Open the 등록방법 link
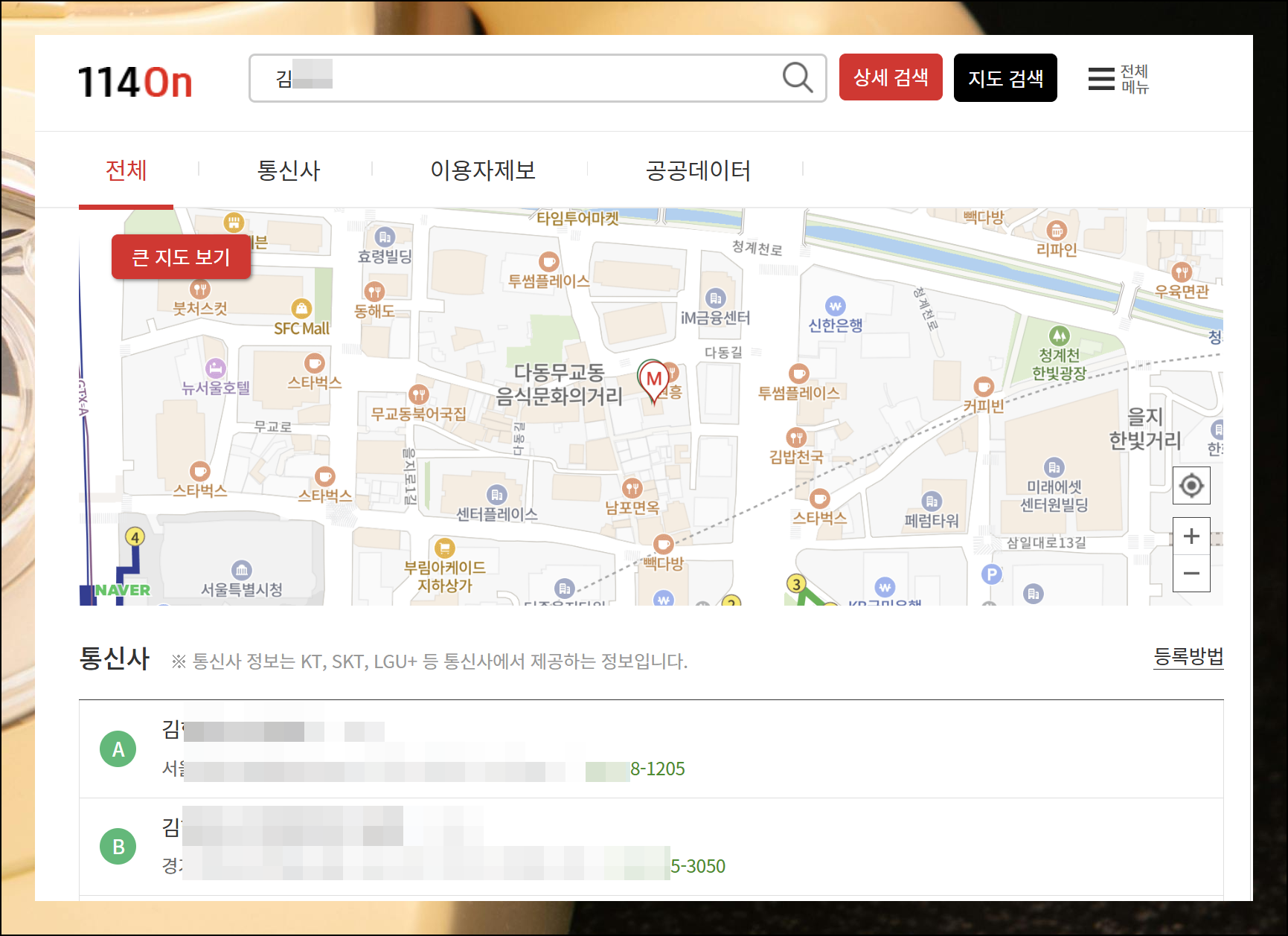 [1188, 657]
